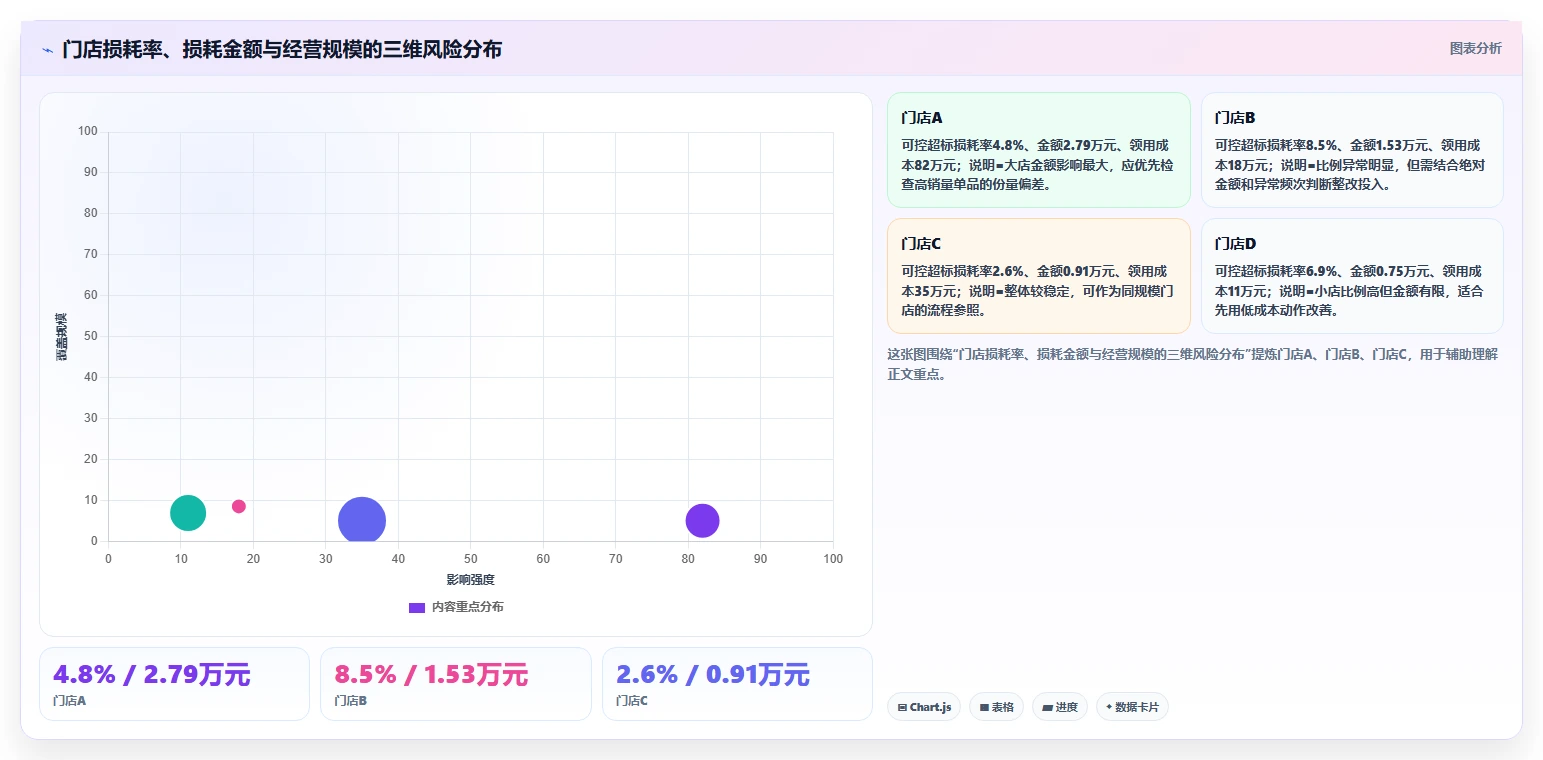This screenshot has width=1543, height=760.
Task: Open the 门店C info card
Action: pos(1038,276)
